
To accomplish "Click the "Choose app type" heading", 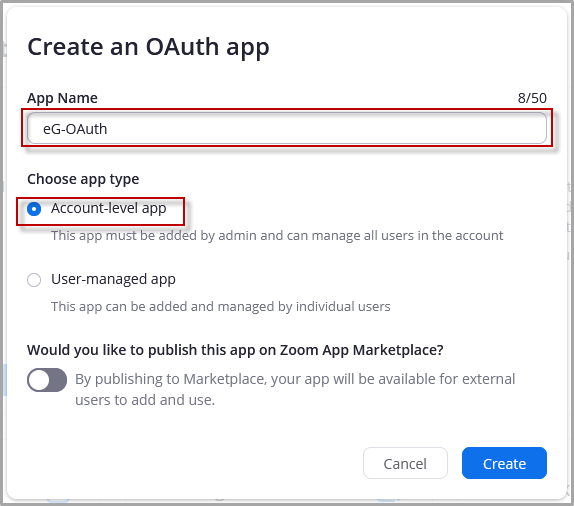I will click(x=83, y=179).
